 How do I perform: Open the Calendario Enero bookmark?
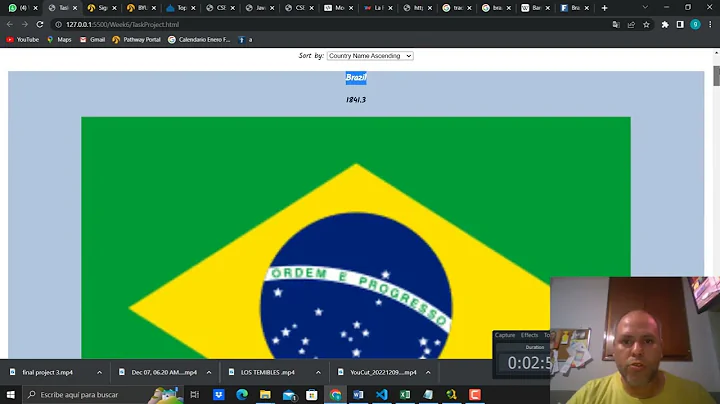click(199, 39)
